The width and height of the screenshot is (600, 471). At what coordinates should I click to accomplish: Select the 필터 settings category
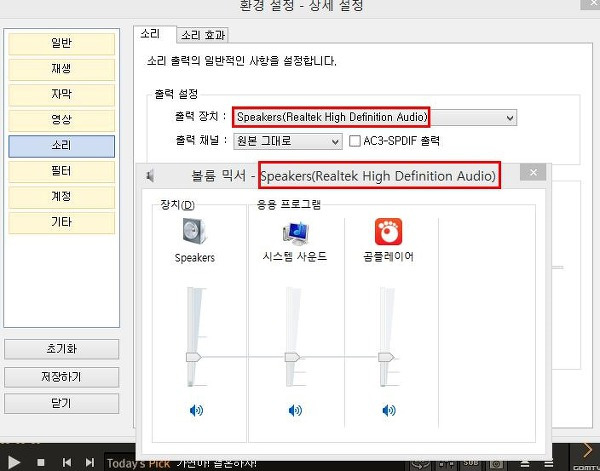tap(61, 171)
